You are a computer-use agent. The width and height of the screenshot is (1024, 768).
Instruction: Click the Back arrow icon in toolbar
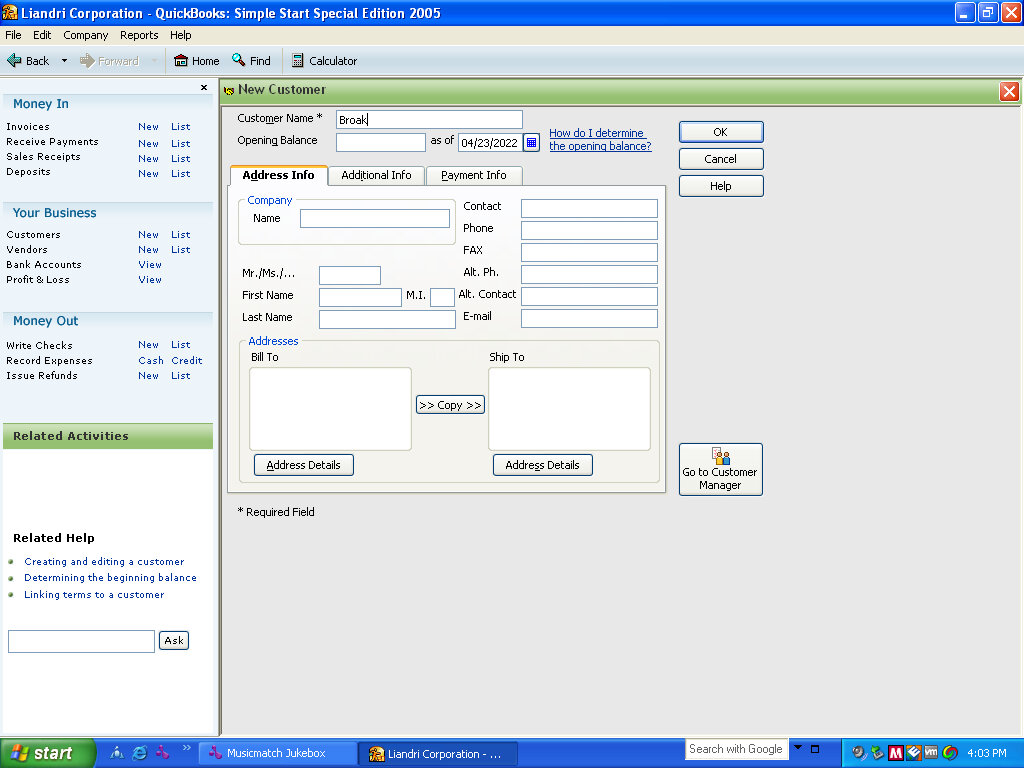pos(15,61)
